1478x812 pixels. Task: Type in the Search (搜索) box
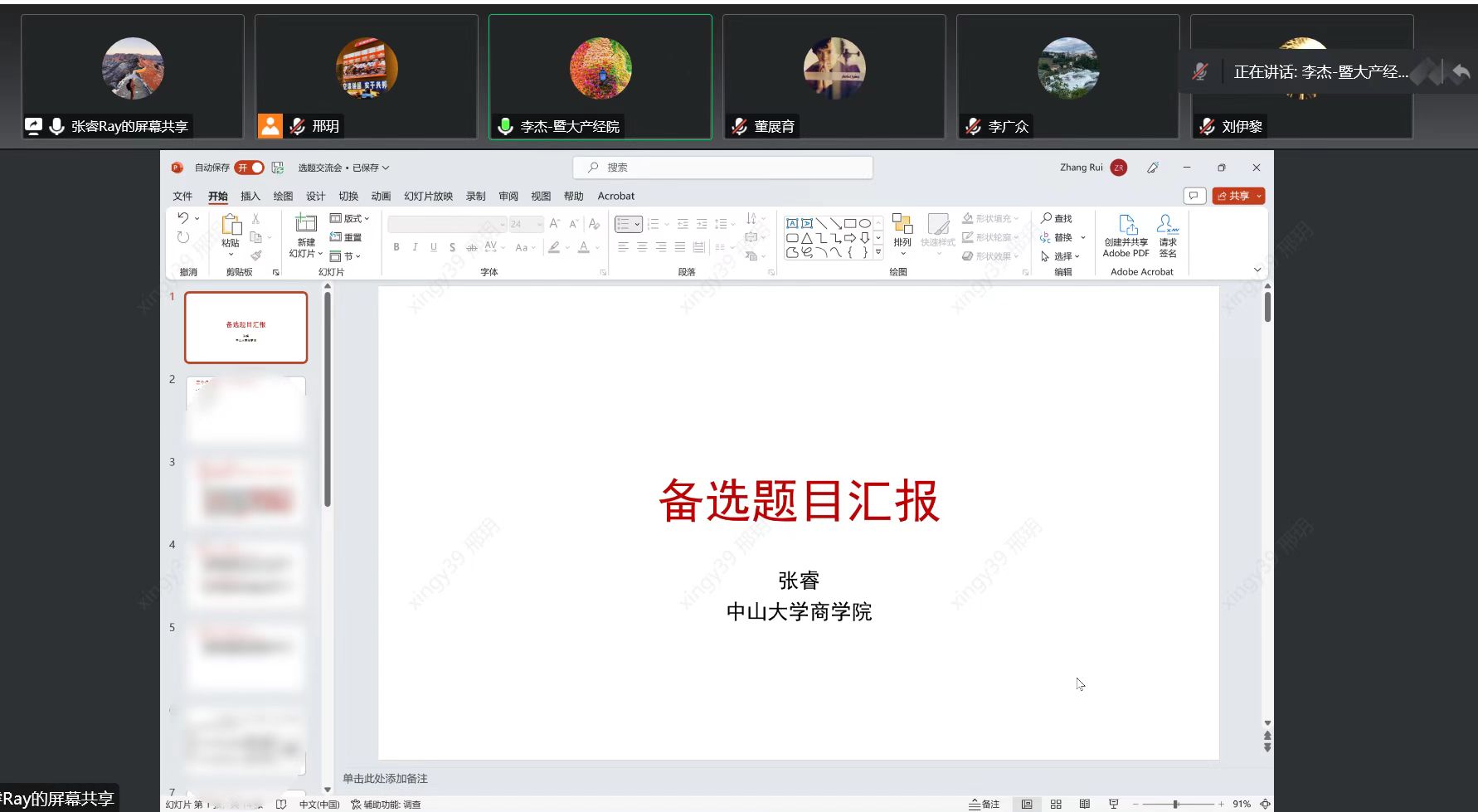pyautogui.click(x=722, y=168)
